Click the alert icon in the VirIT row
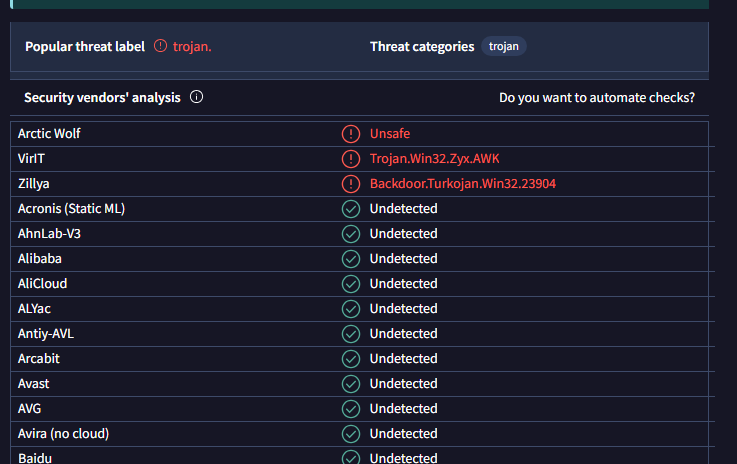737x464 pixels. 351,159
